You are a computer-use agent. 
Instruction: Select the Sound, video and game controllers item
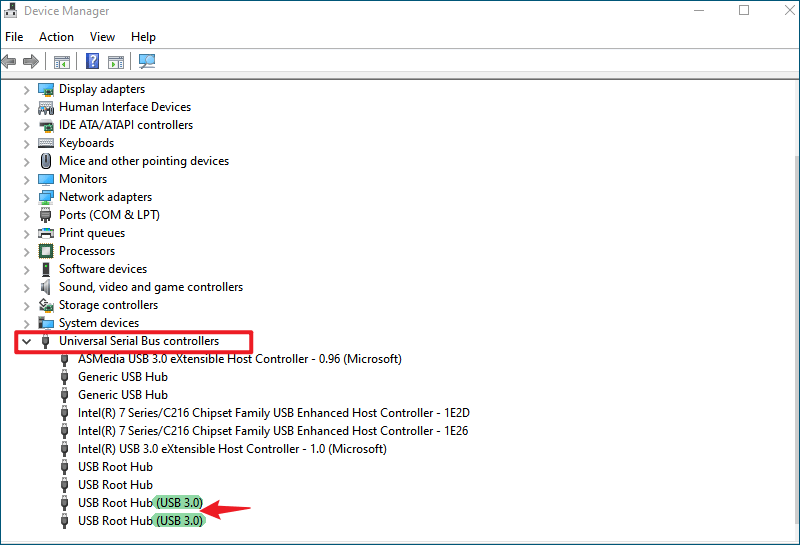click(151, 287)
